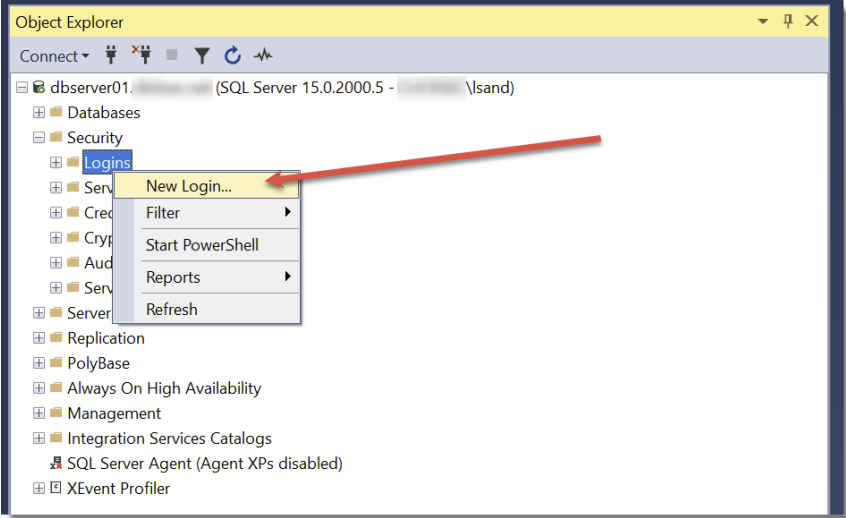Select the dbserver01 server icon
The width and height of the screenshot is (846, 518).
tap(39, 87)
